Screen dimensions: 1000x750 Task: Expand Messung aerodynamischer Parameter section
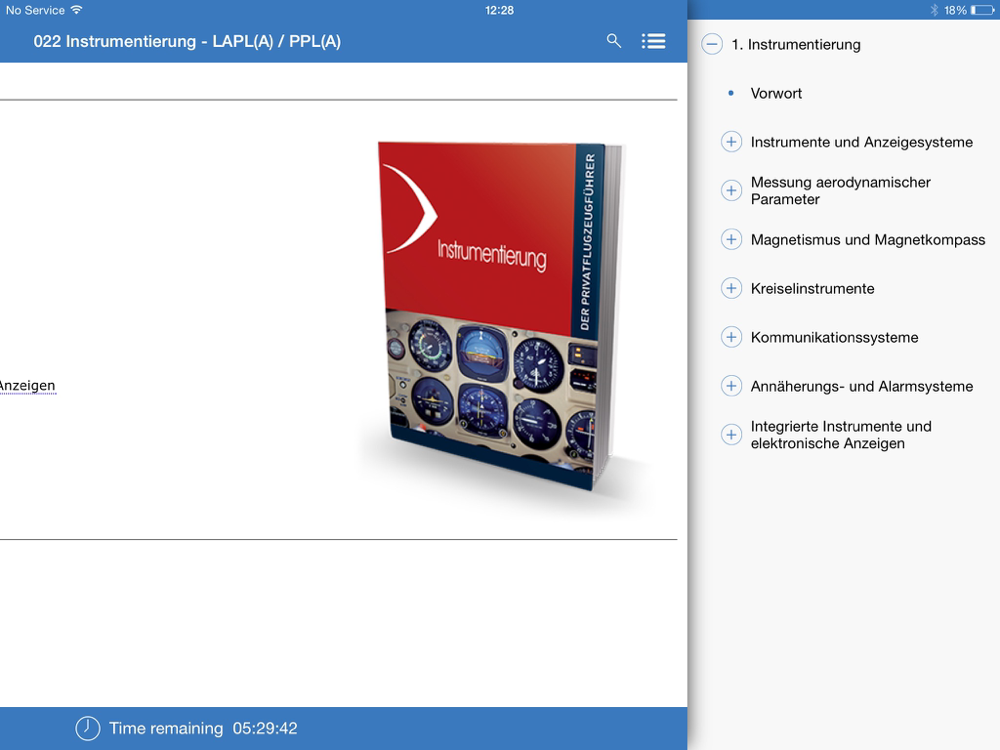tap(731, 190)
